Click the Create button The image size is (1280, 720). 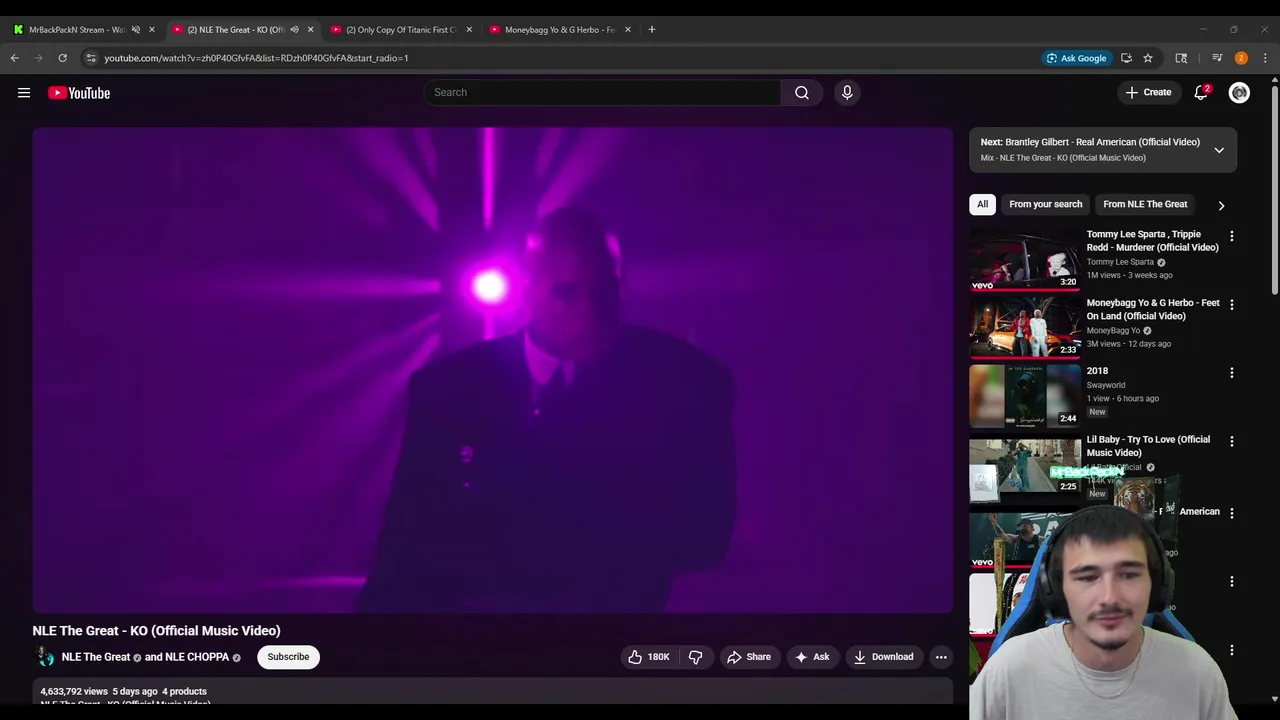pos(1148,92)
